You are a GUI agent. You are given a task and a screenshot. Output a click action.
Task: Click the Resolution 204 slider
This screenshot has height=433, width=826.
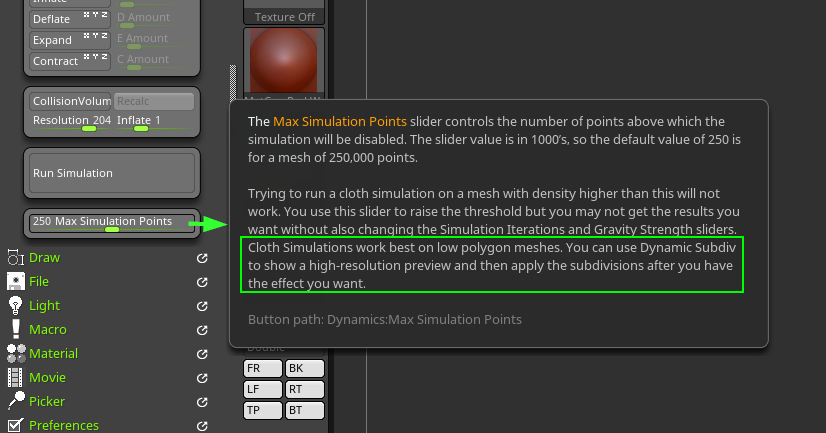pyautogui.click(x=71, y=122)
